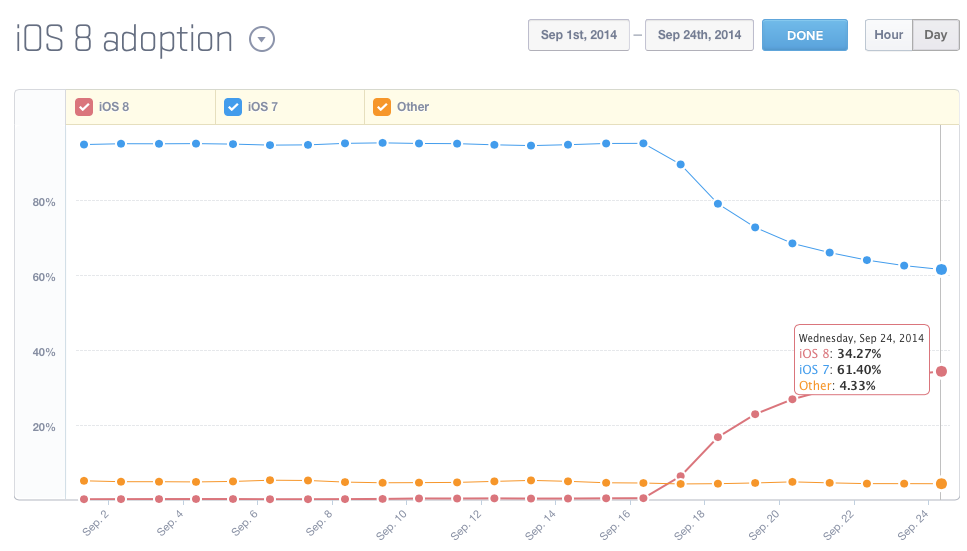
Task: Select the iOS 7 data point at Sep 1
Action: point(84,144)
